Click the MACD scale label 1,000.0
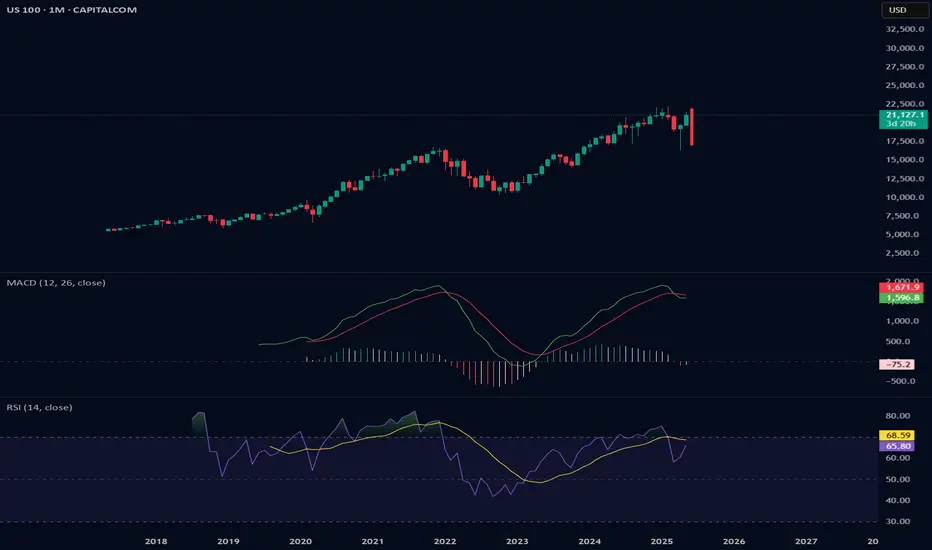The height and width of the screenshot is (550, 932). (902, 321)
